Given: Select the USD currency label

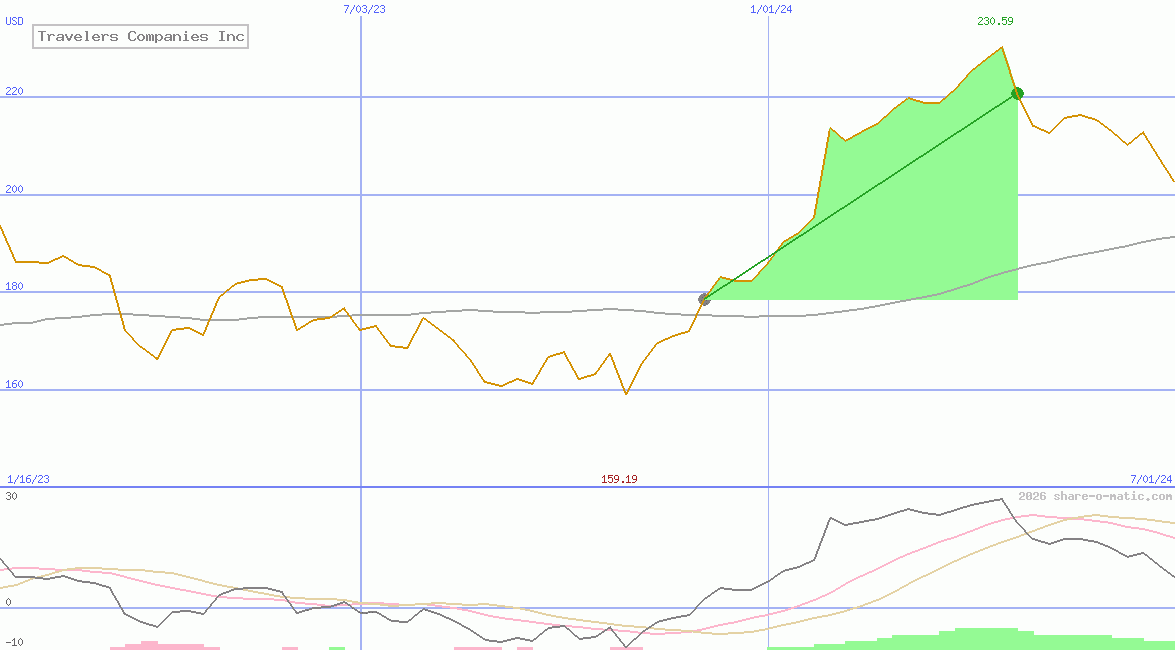Looking at the screenshot, I should click(15, 21).
